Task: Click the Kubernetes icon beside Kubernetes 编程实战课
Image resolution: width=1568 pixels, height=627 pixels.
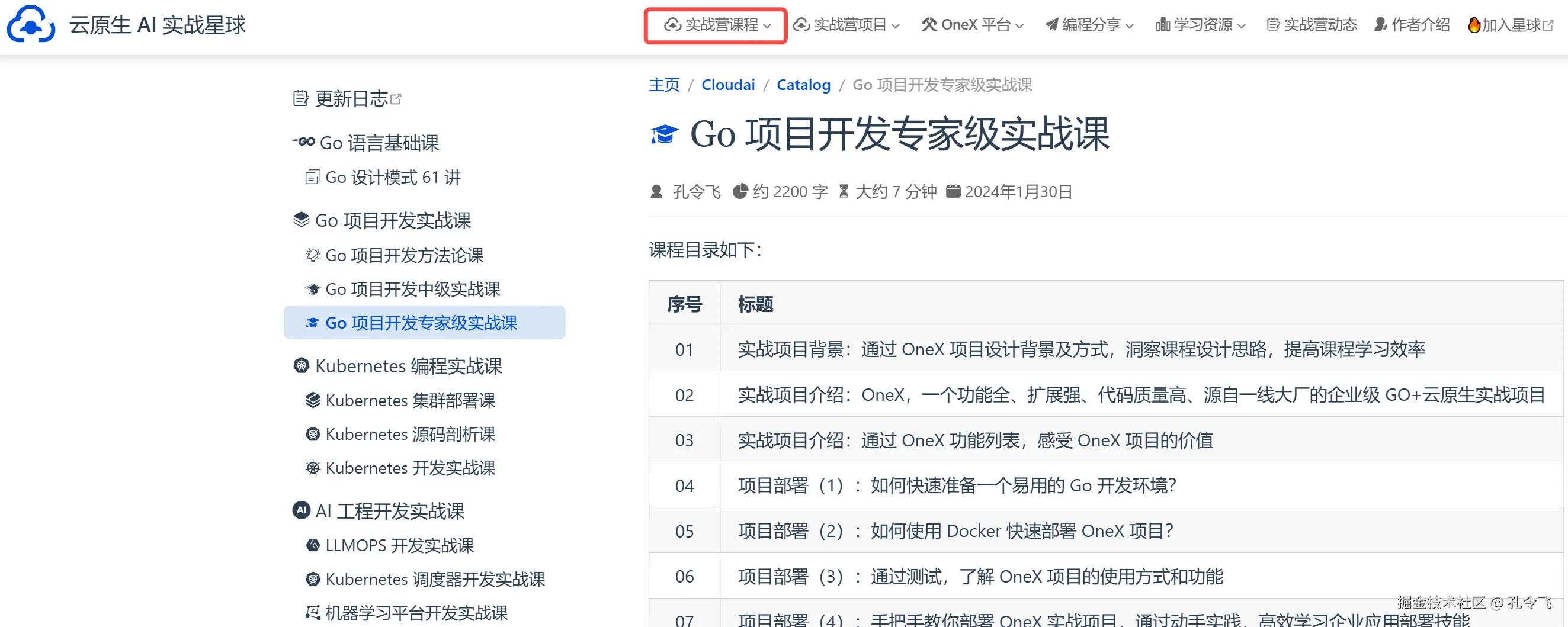Action: tap(302, 365)
